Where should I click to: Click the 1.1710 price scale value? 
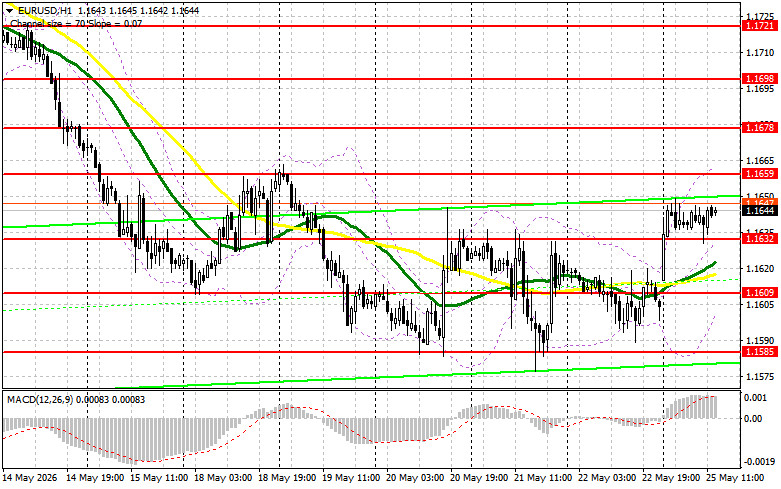[x=761, y=53]
